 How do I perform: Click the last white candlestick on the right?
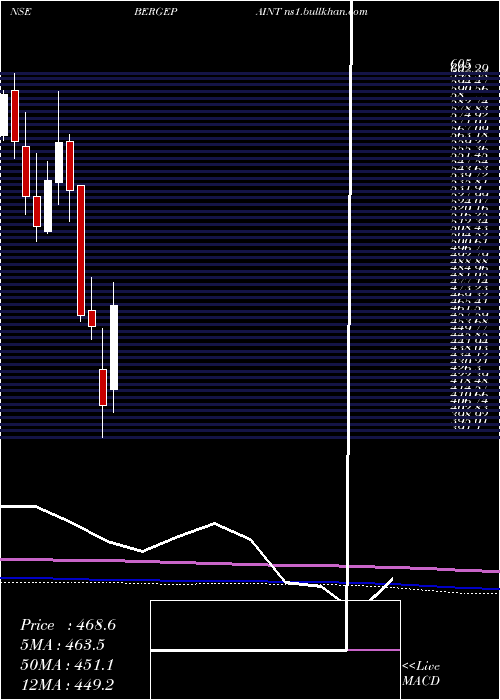tap(114, 347)
